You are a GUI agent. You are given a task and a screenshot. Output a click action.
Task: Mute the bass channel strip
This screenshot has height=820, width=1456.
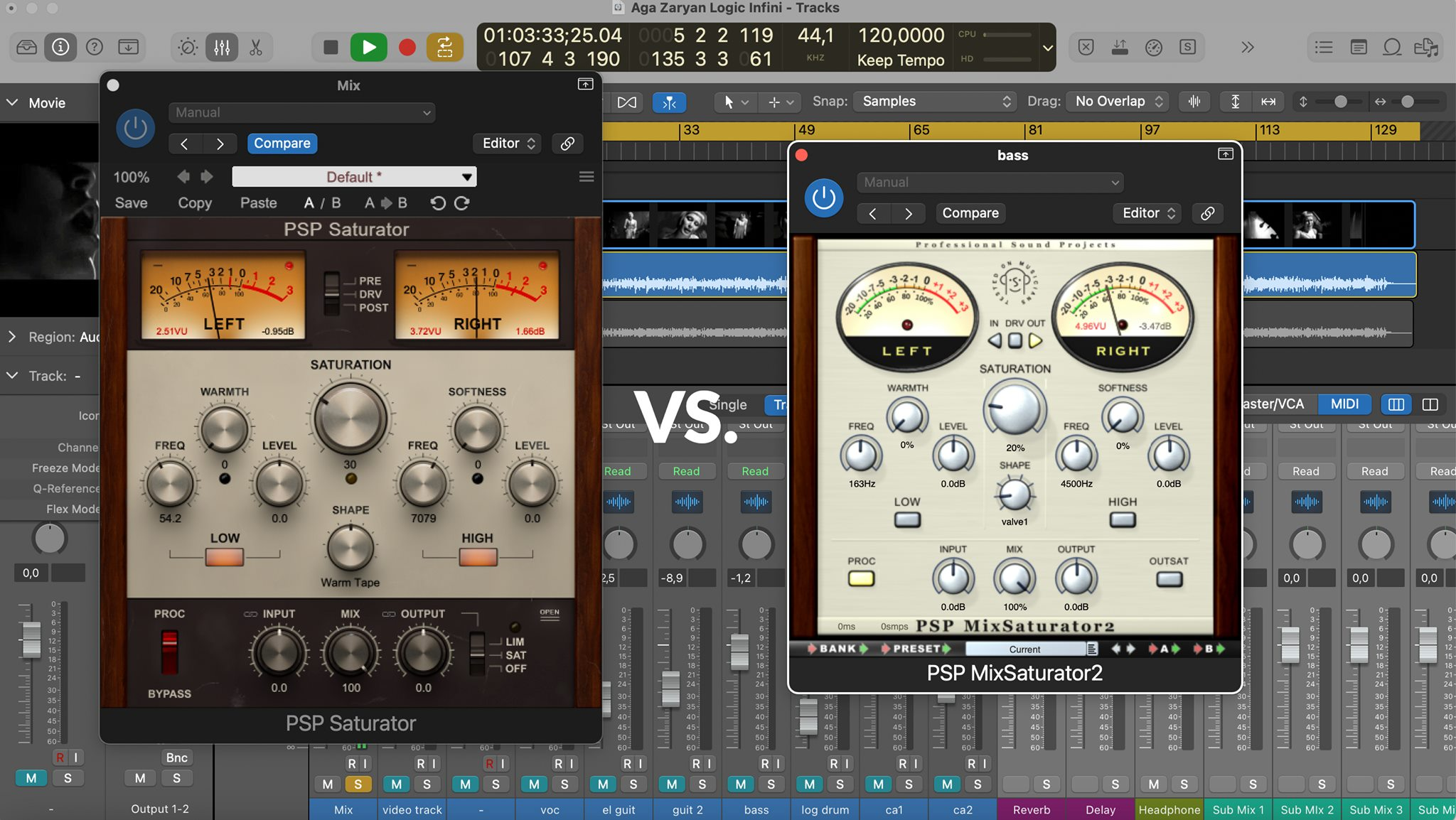coord(740,784)
